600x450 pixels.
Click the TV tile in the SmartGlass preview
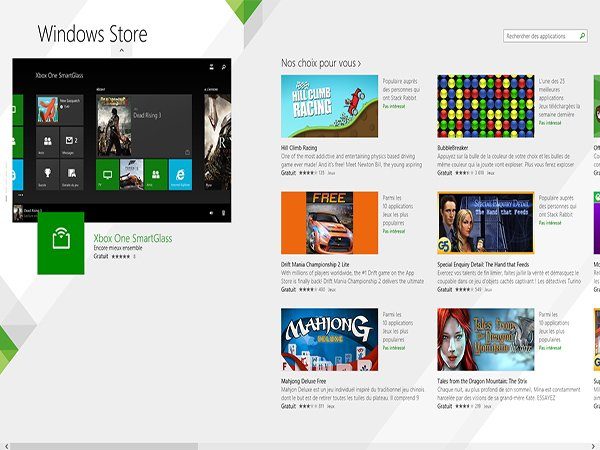click(x=107, y=175)
